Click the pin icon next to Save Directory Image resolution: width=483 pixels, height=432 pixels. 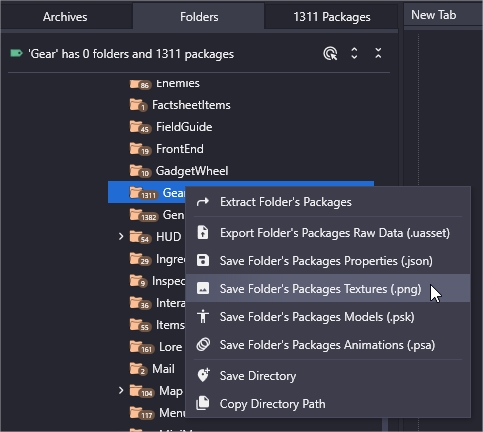[x=203, y=375]
